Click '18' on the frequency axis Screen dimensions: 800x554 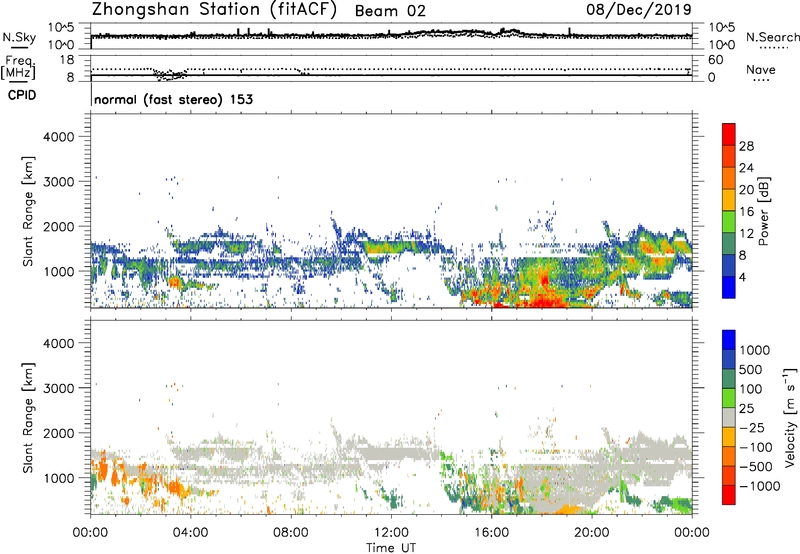(67, 60)
